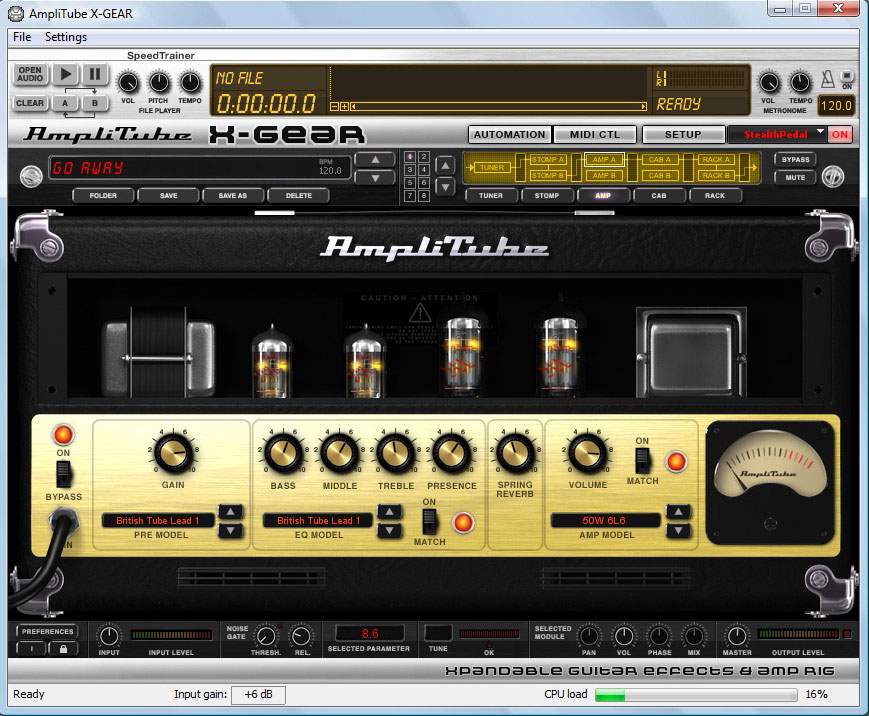Select the CAB A block in signal chain
The width and height of the screenshot is (869, 716).
coord(660,160)
